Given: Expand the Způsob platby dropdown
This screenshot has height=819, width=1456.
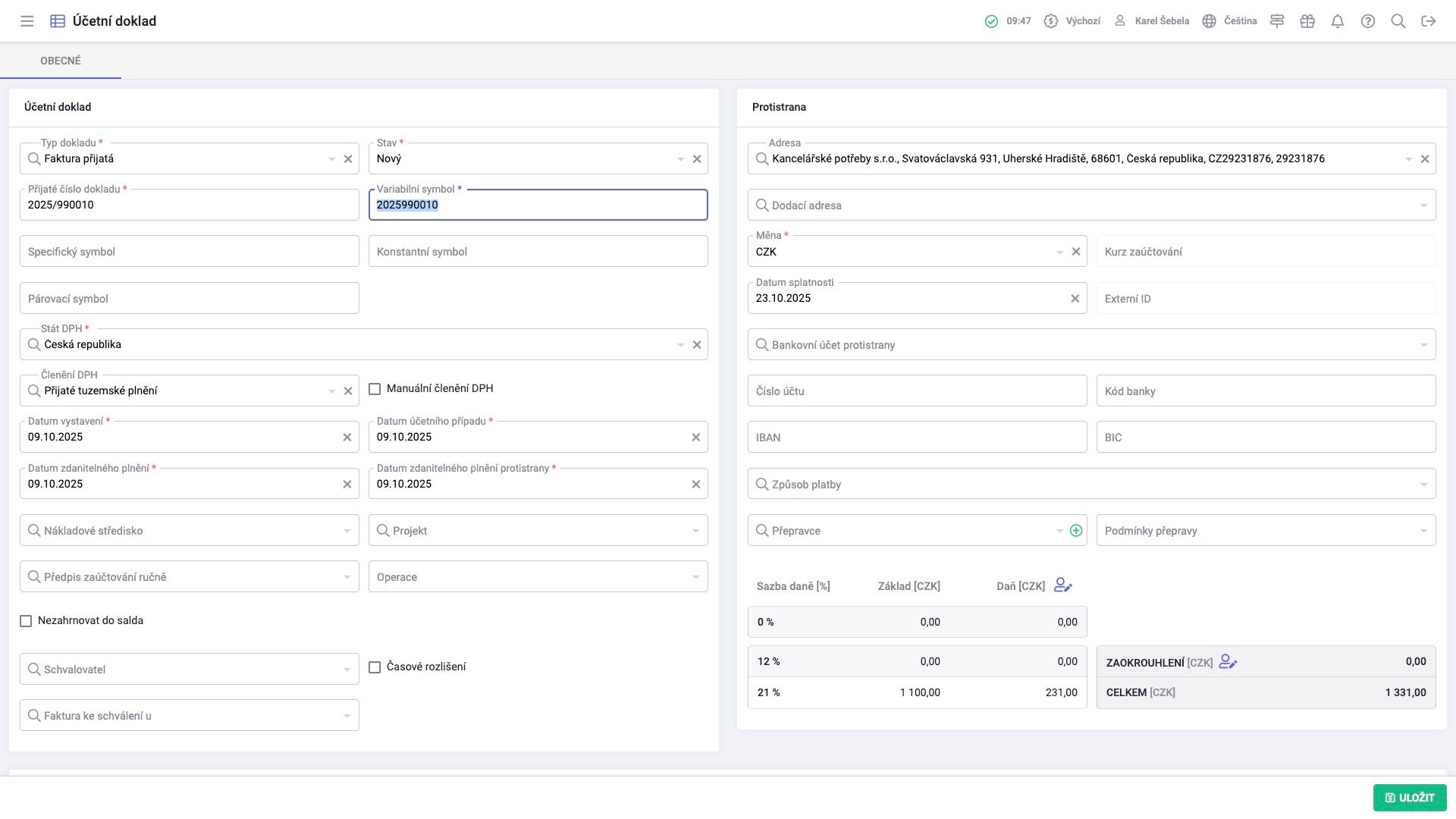Looking at the screenshot, I should click(x=1423, y=485).
